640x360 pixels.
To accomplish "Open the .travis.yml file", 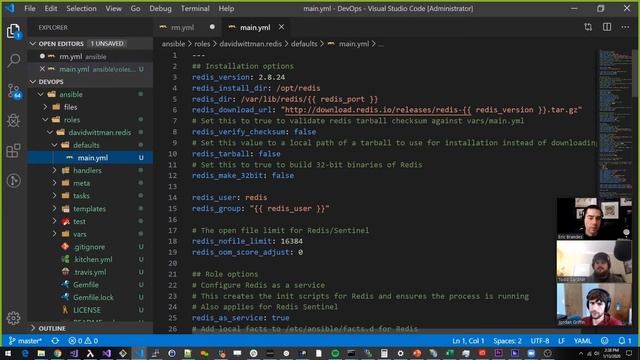I will pos(90,272).
